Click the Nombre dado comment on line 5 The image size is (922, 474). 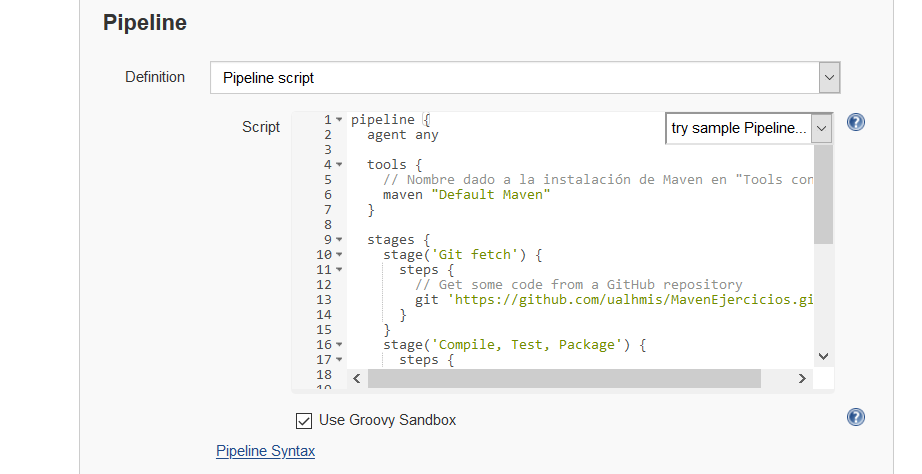click(x=598, y=180)
